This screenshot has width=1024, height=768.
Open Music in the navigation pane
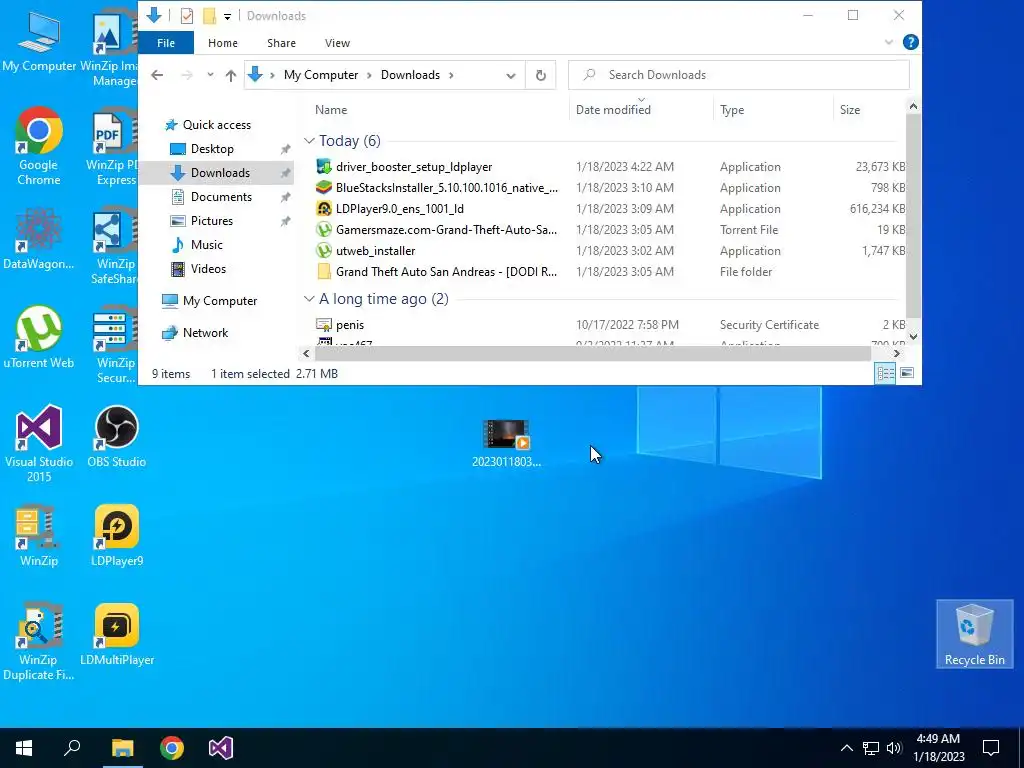coord(206,245)
